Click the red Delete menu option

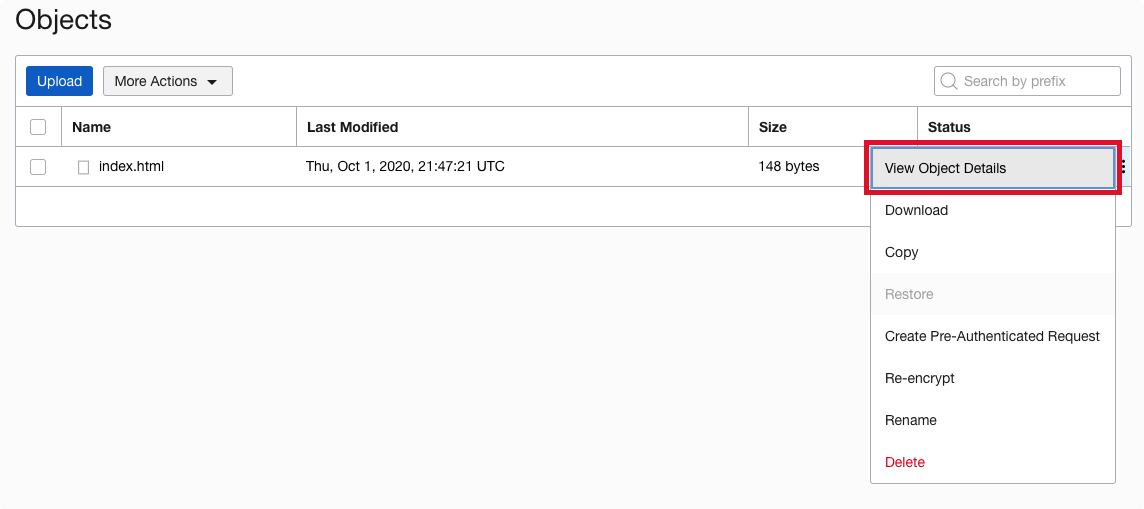coord(905,462)
